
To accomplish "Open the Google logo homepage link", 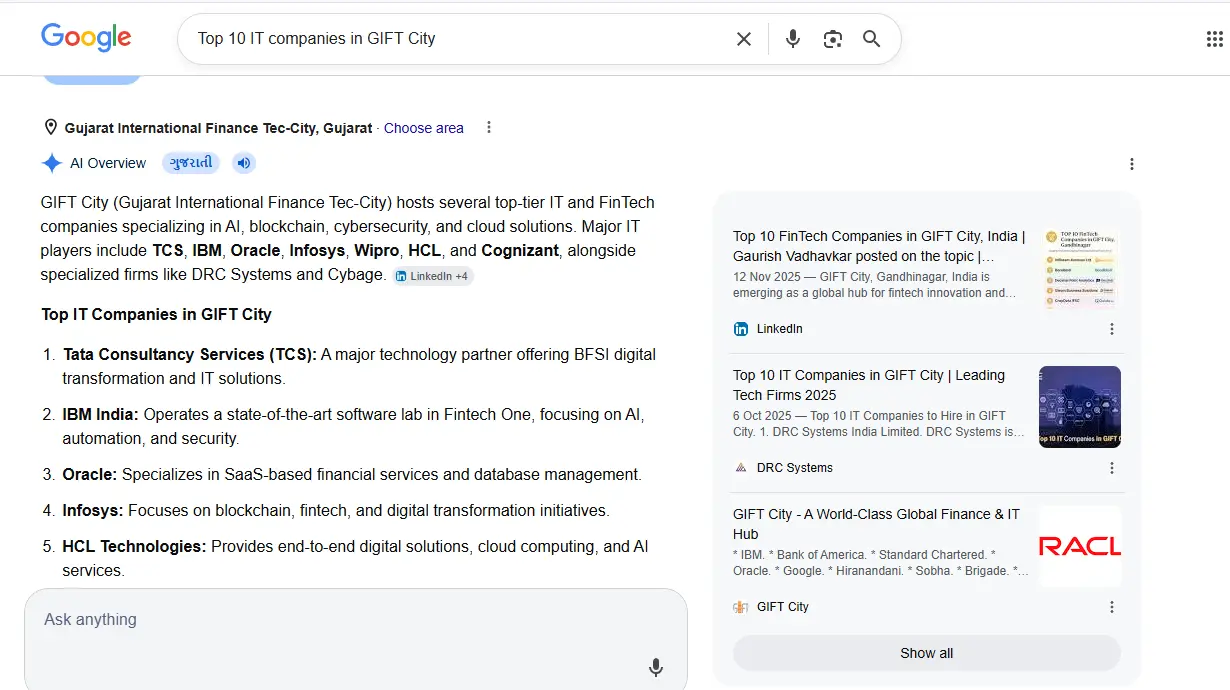I will tap(86, 38).
